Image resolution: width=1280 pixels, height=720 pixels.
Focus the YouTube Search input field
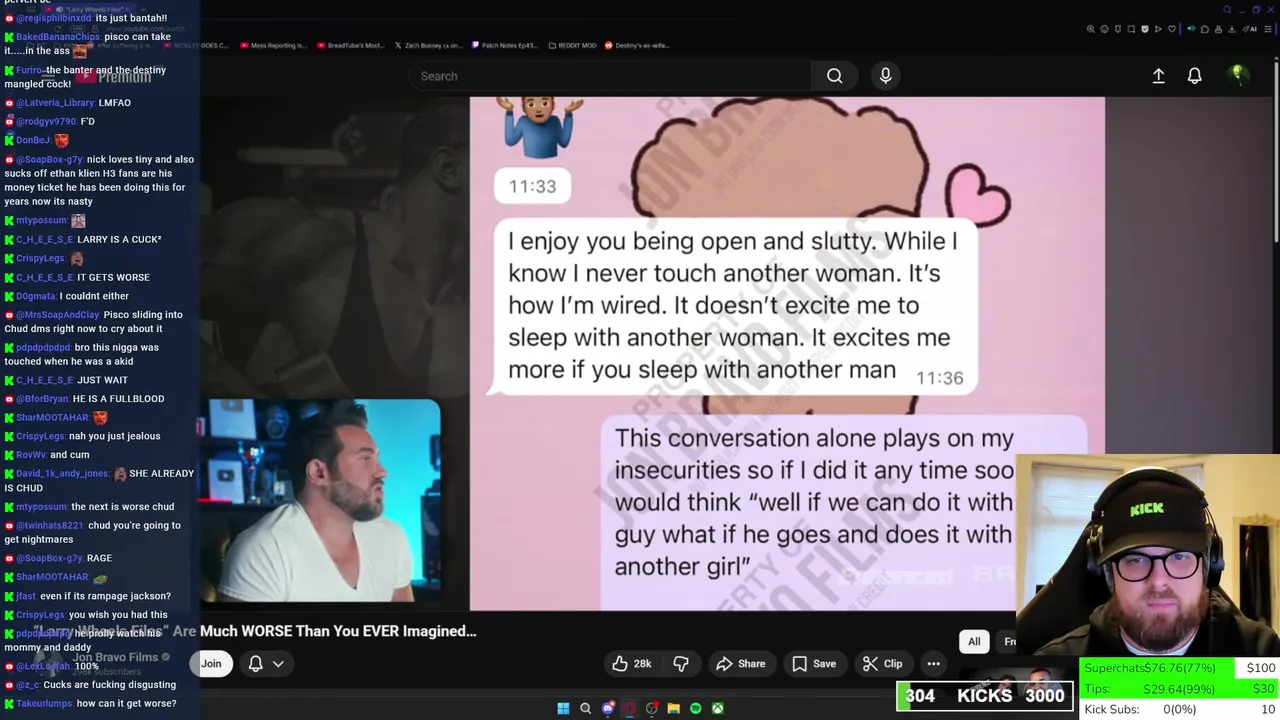click(x=610, y=76)
